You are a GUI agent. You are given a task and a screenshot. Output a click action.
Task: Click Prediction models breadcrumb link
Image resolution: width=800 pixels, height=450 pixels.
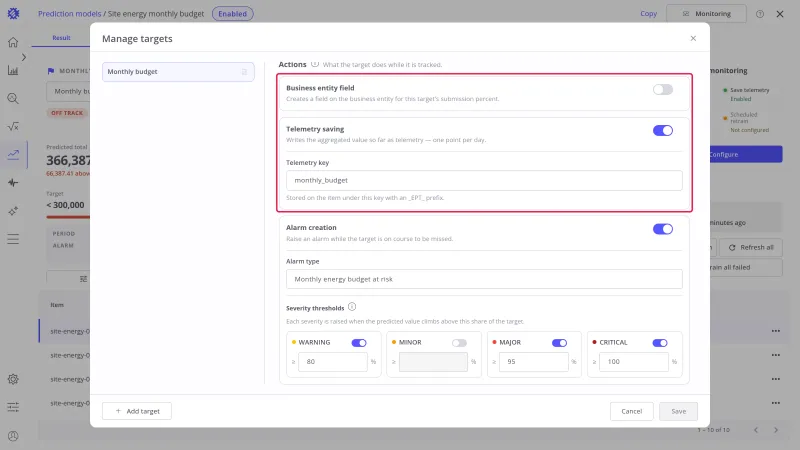(69, 14)
